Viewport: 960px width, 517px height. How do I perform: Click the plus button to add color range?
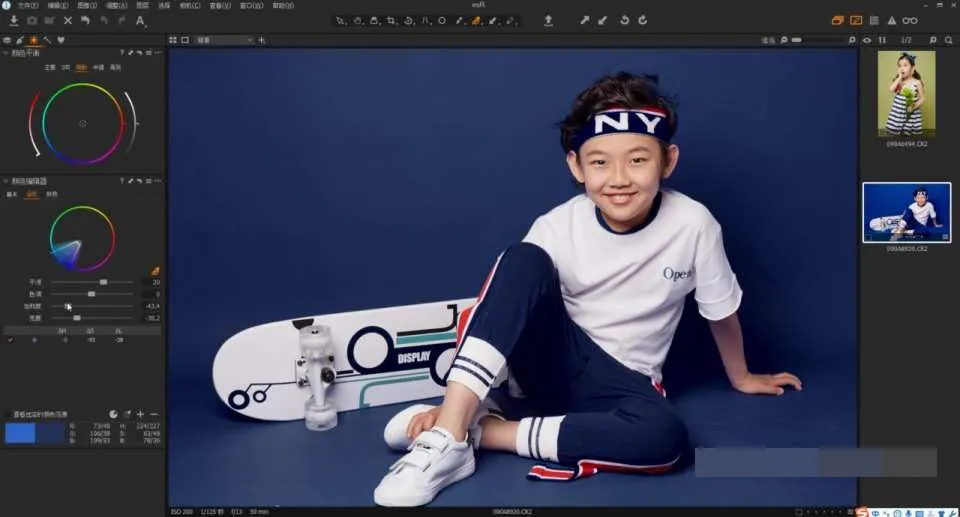click(x=140, y=415)
